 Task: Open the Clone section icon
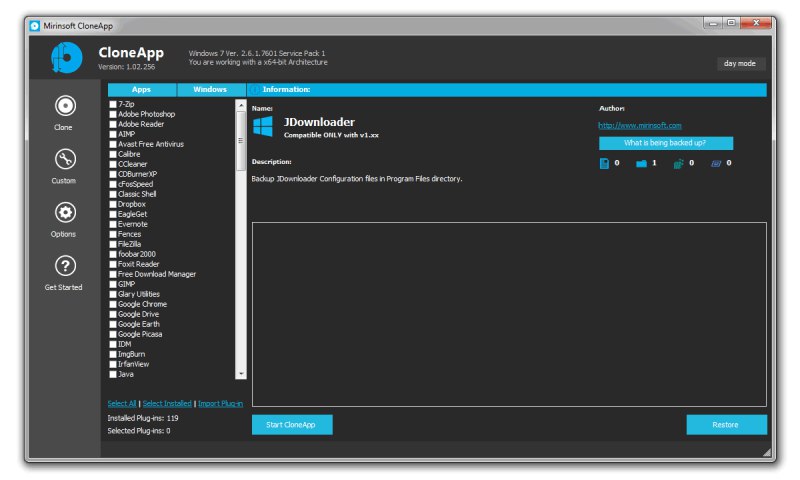pos(65,106)
